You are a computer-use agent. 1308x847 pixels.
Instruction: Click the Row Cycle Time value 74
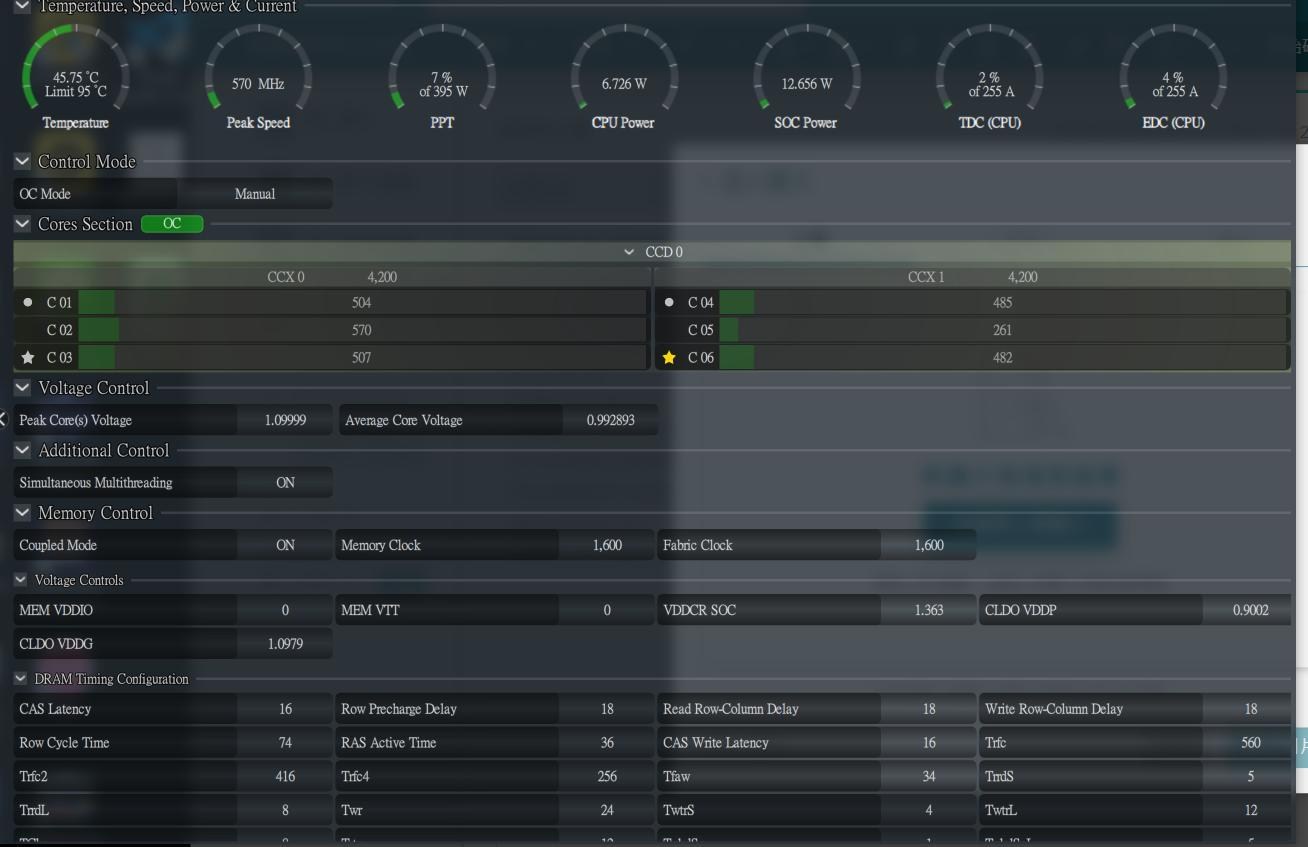(285, 743)
